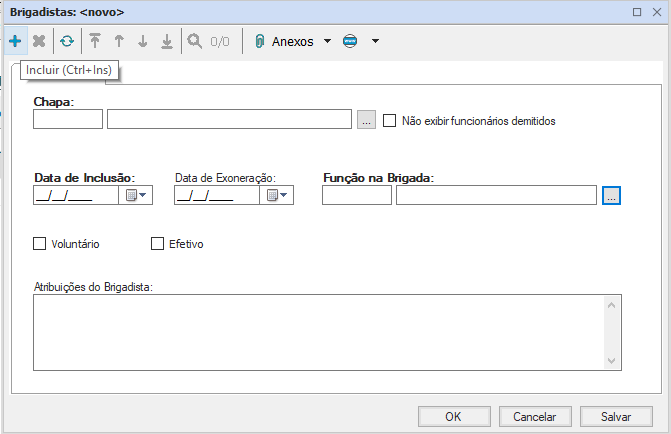
Task: Go to next record down arrow
Action: [143, 42]
